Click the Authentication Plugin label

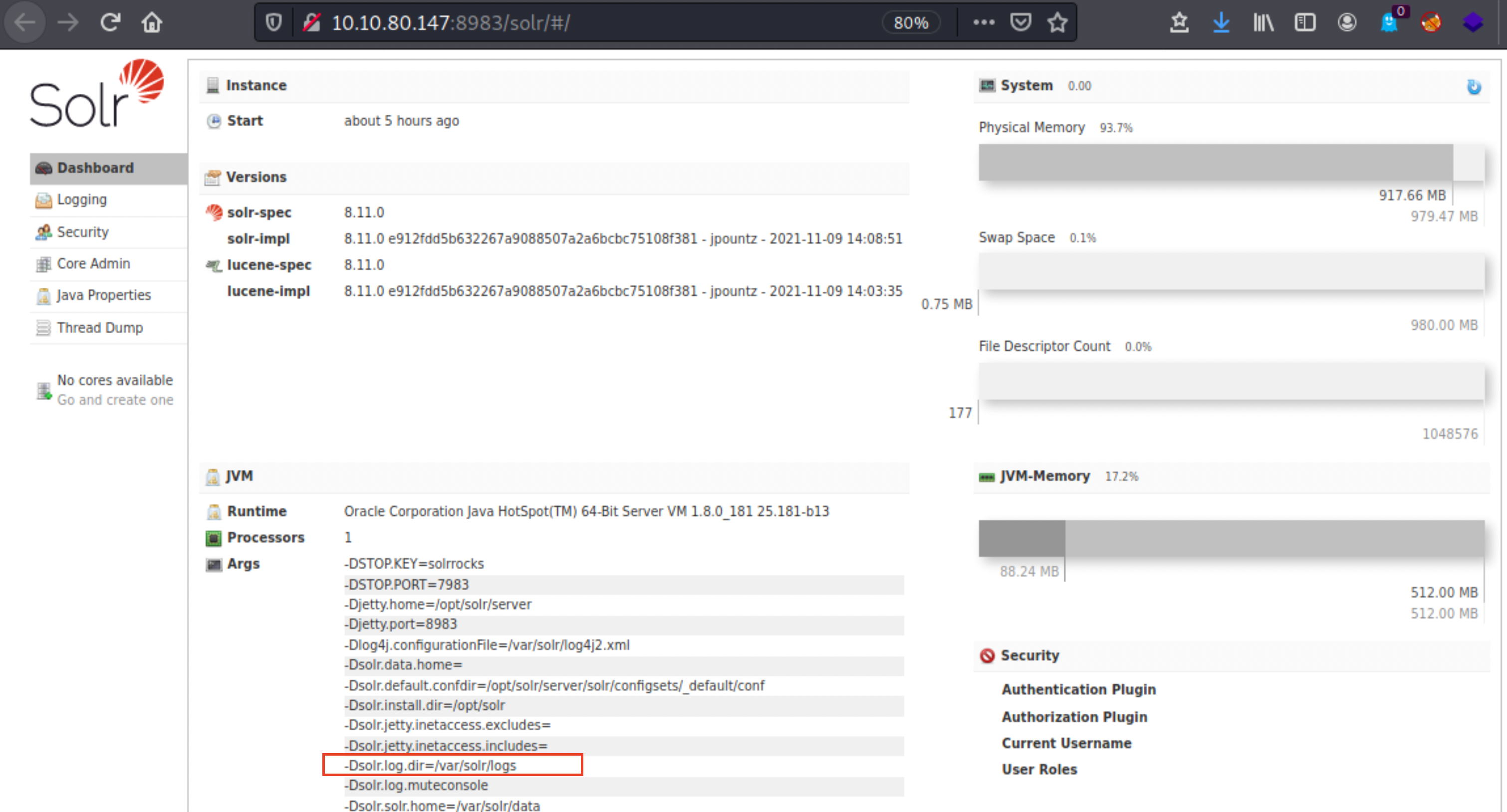click(1078, 689)
